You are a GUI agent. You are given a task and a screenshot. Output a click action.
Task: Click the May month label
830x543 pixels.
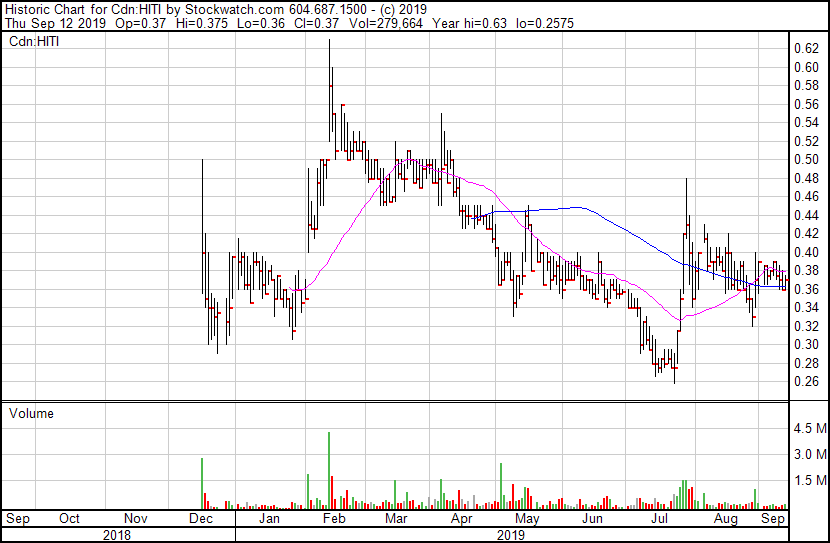pyautogui.click(x=527, y=519)
